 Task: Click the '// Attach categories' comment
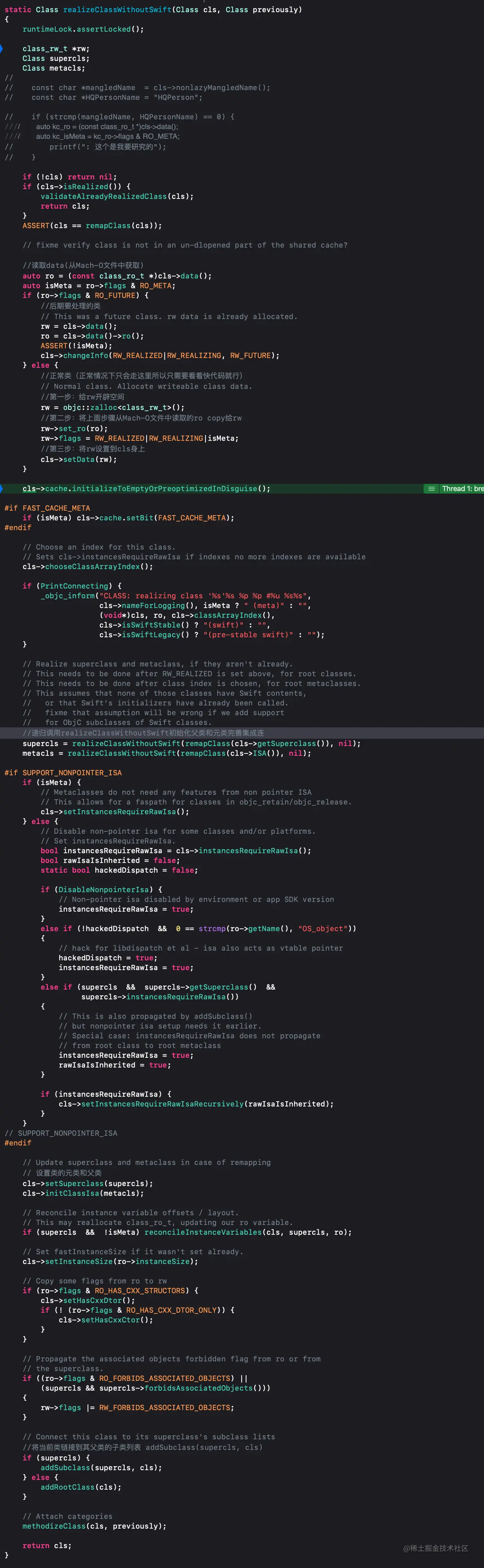[67, 1516]
